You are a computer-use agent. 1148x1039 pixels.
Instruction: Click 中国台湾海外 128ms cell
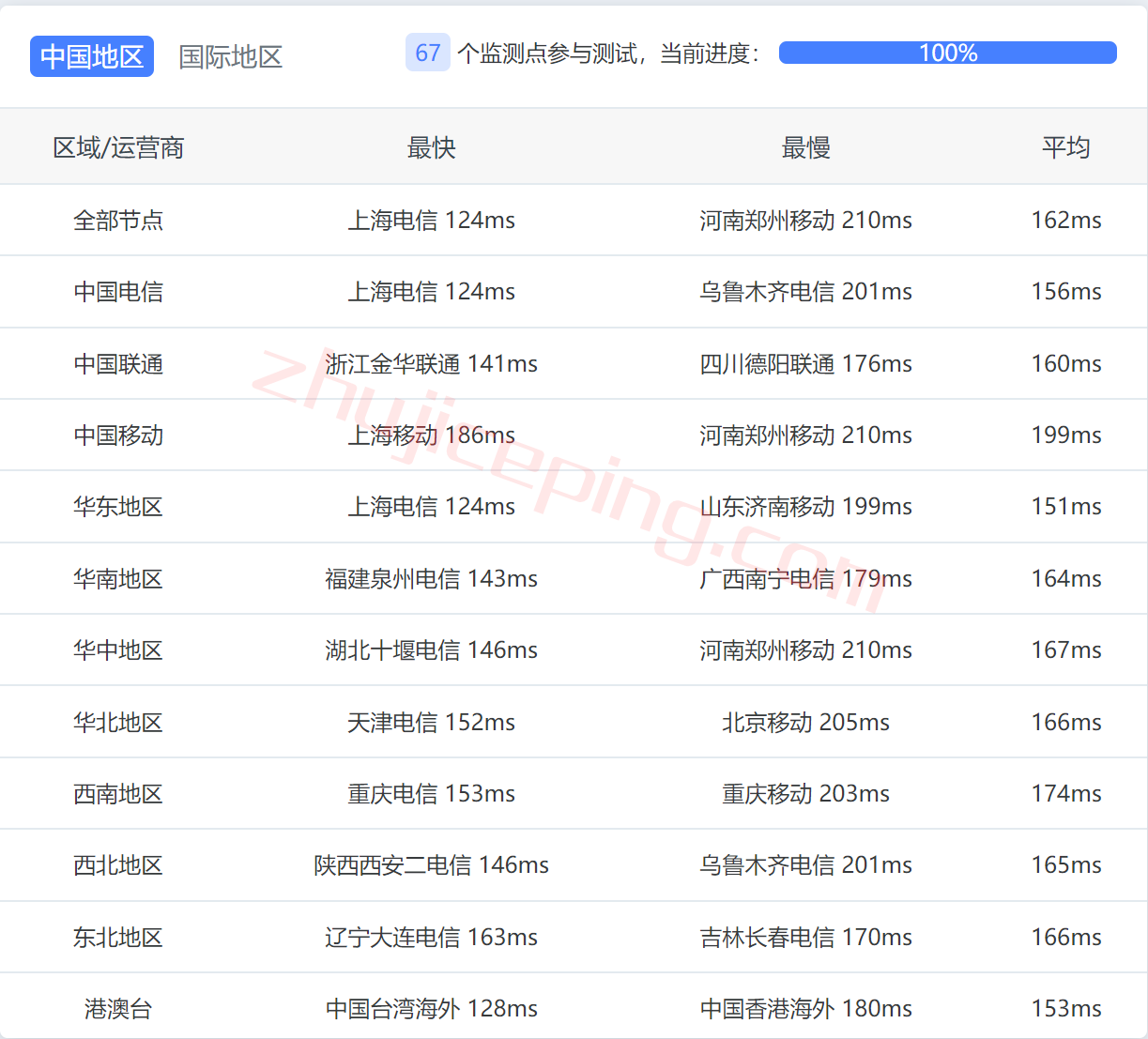point(431,1009)
